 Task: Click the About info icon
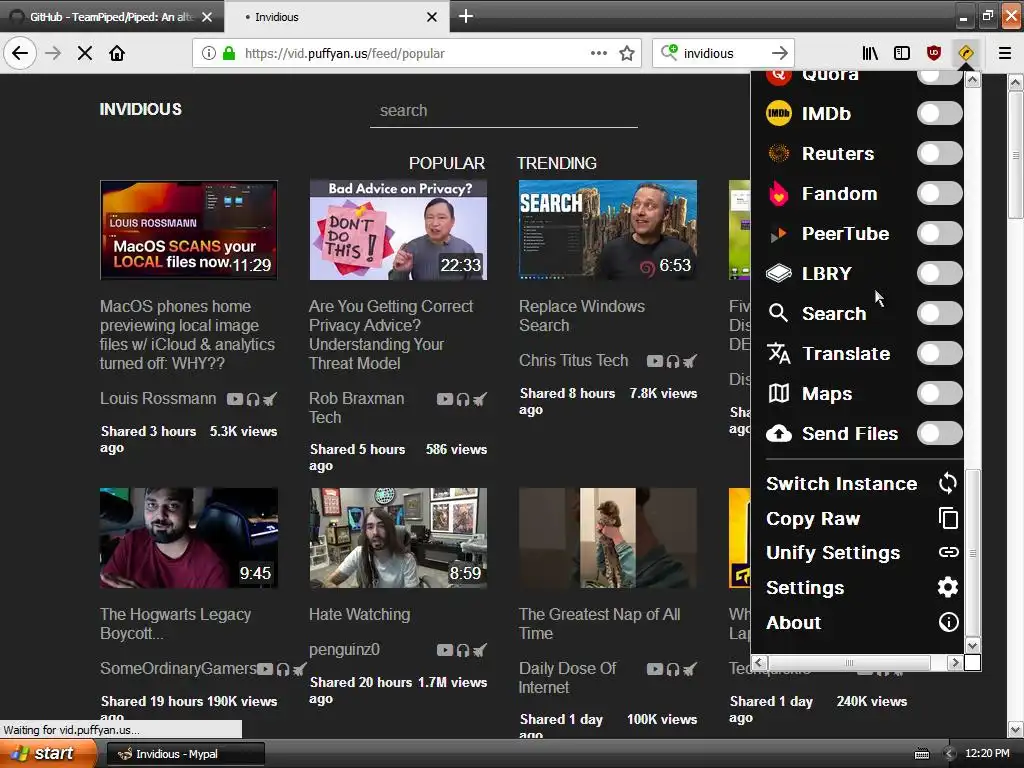(x=948, y=622)
